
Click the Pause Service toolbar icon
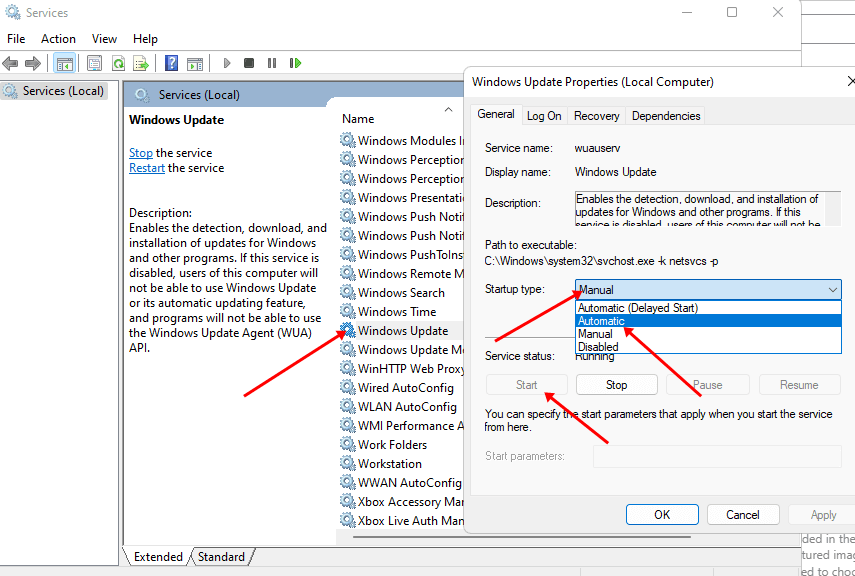(271, 63)
